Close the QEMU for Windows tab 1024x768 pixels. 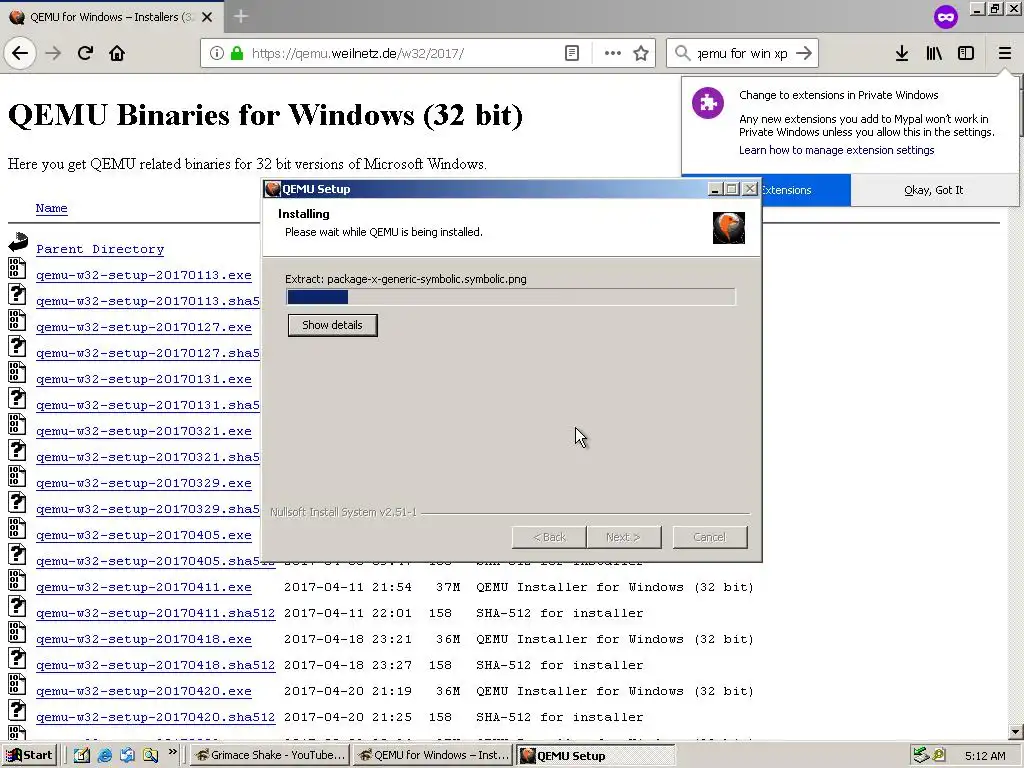pyautogui.click(x=207, y=17)
